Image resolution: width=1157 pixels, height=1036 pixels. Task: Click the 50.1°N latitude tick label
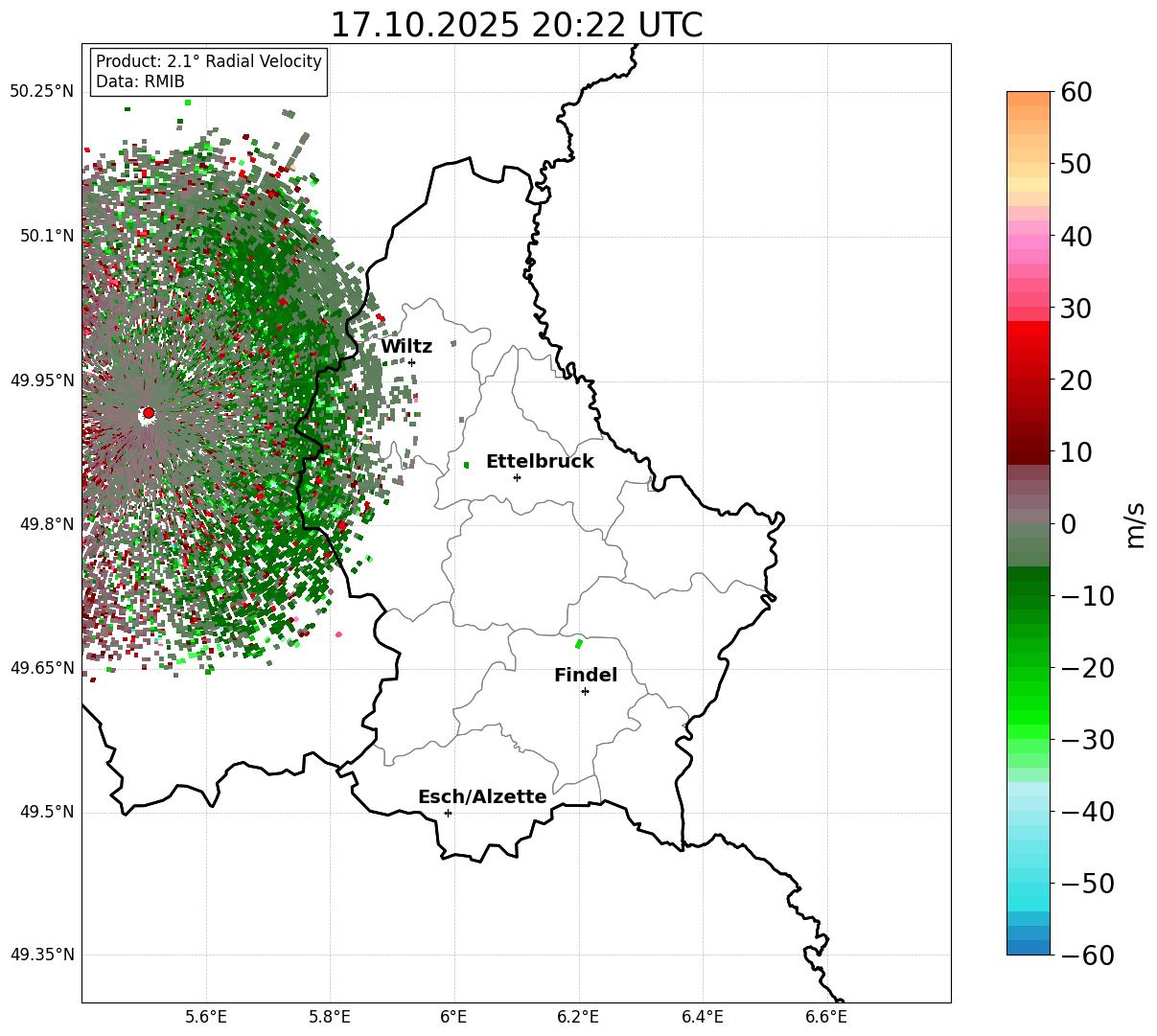[46, 236]
